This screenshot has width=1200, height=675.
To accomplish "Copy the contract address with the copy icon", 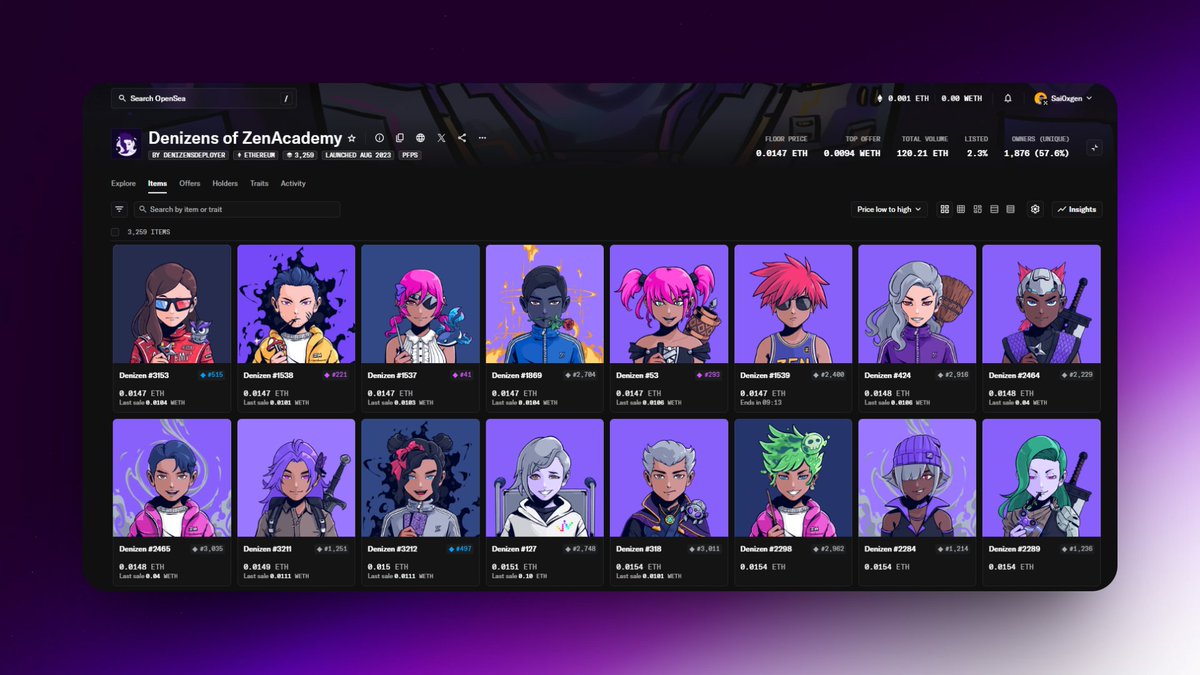I will (x=400, y=138).
